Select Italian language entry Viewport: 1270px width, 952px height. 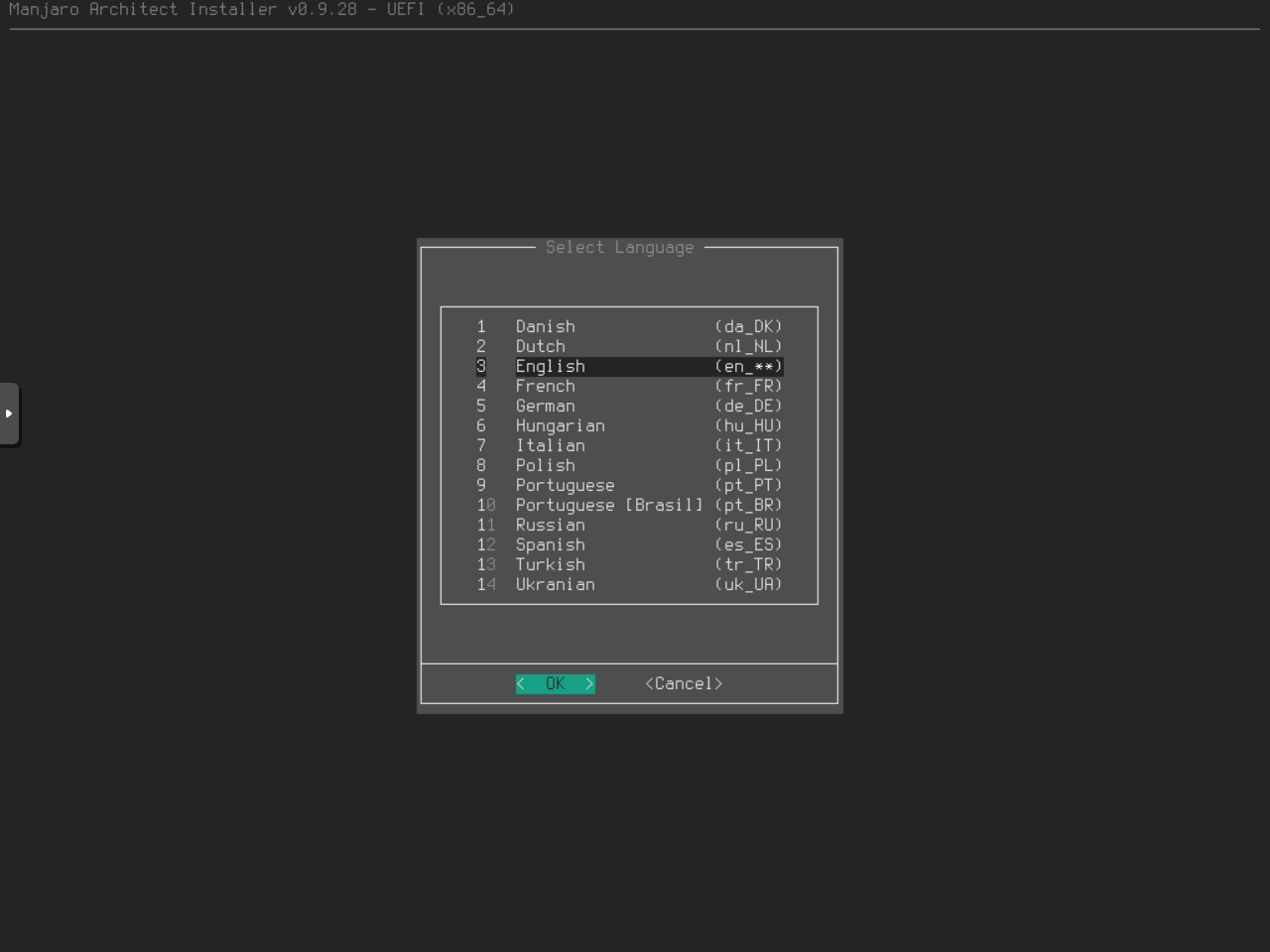[550, 445]
